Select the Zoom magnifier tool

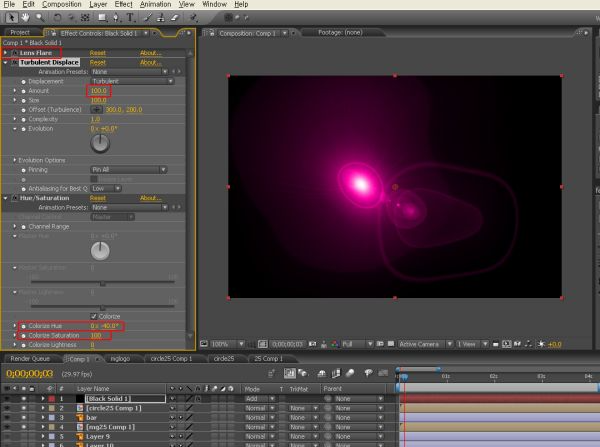(x=40, y=18)
